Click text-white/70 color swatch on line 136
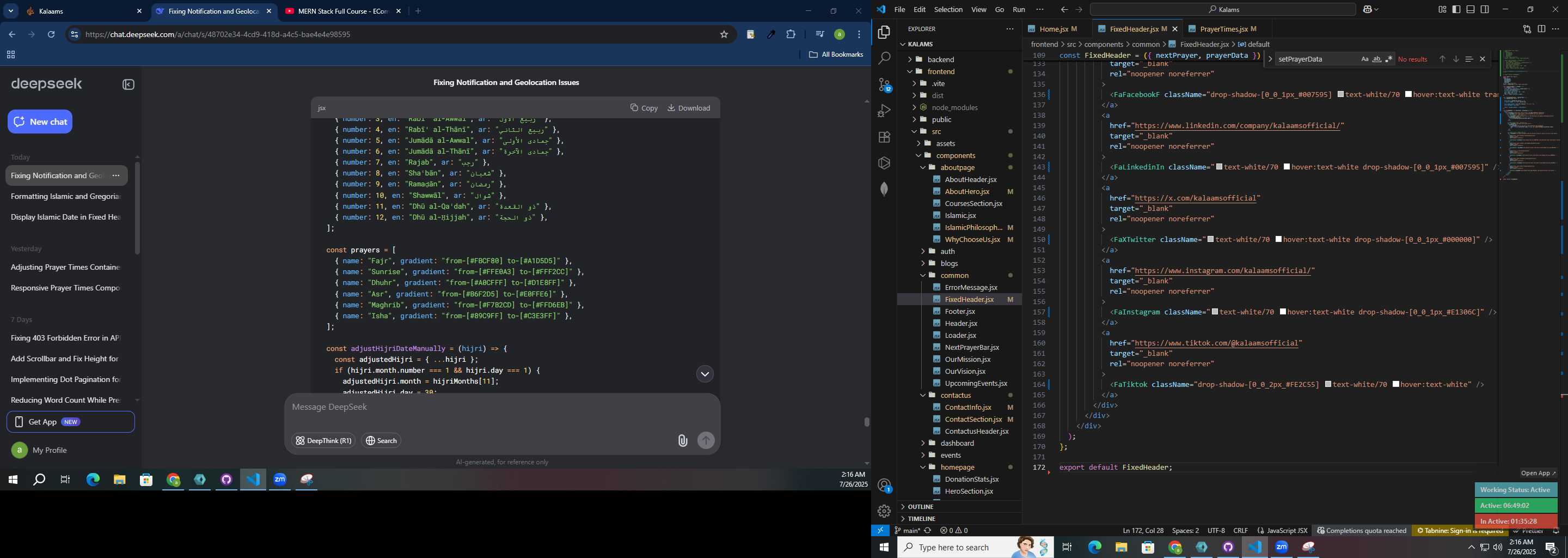The image size is (1568, 558). pyautogui.click(x=1341, y=94)
